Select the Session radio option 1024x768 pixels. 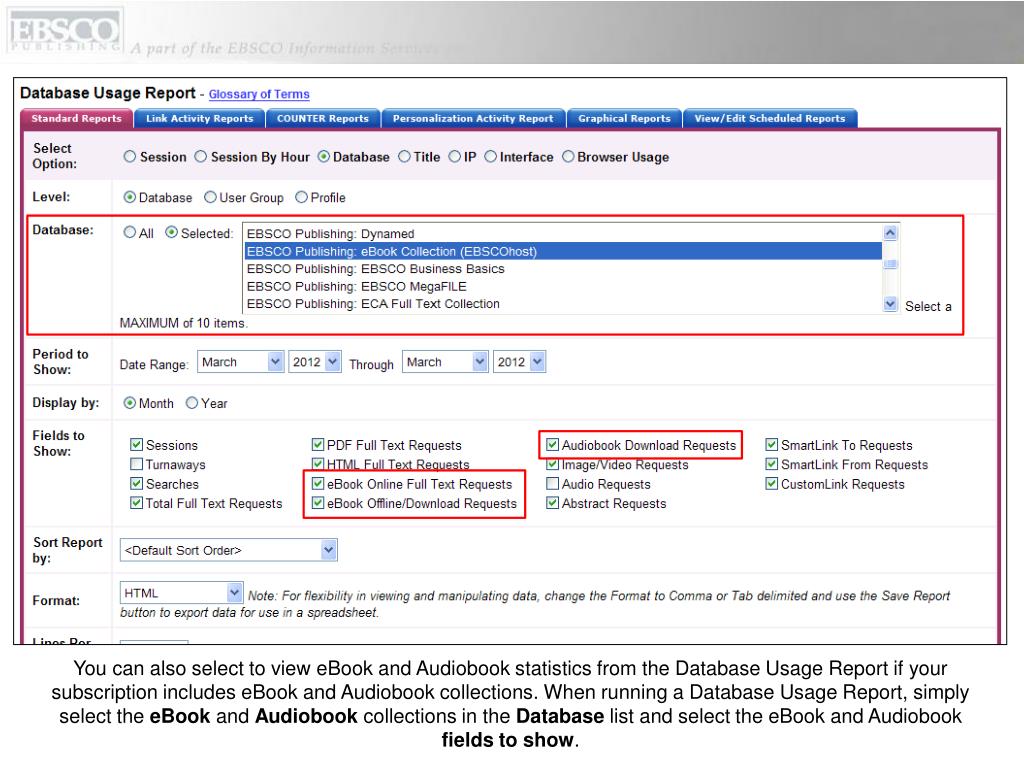pyautogui.click(x=130, y=157)
